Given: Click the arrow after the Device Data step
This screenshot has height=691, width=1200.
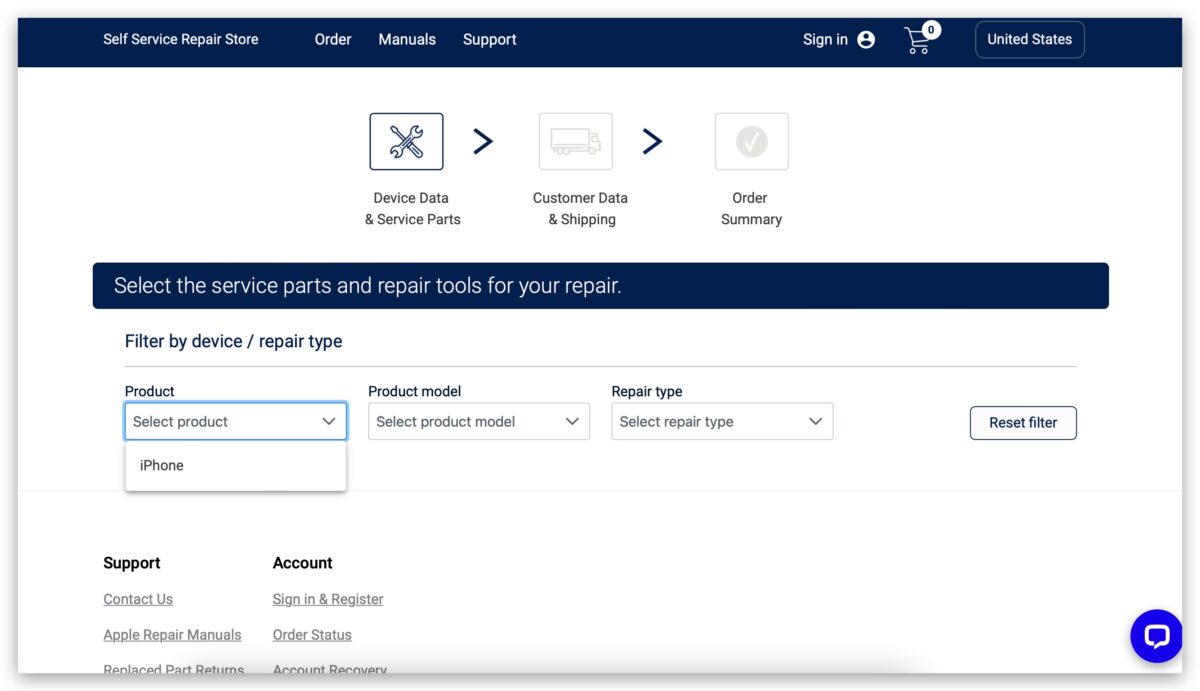Looking at the screenshot, I should pyautogui.click(x=483, y=142).
